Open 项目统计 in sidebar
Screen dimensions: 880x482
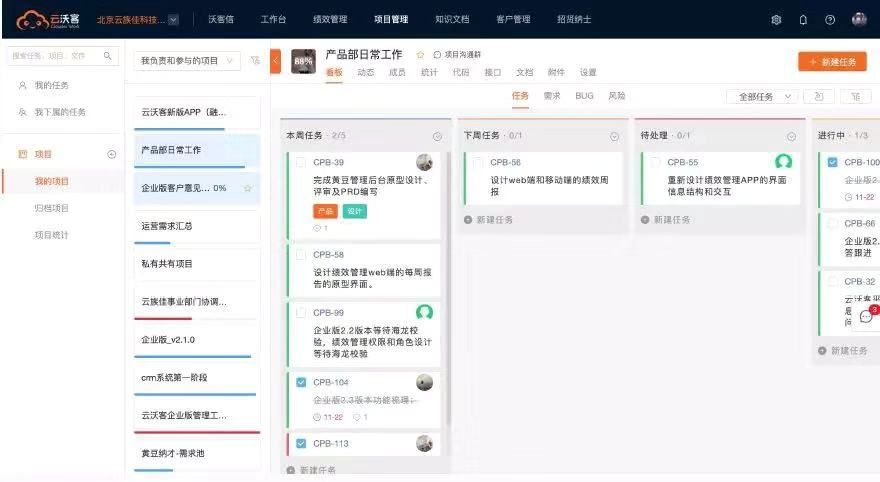[51, 235]
